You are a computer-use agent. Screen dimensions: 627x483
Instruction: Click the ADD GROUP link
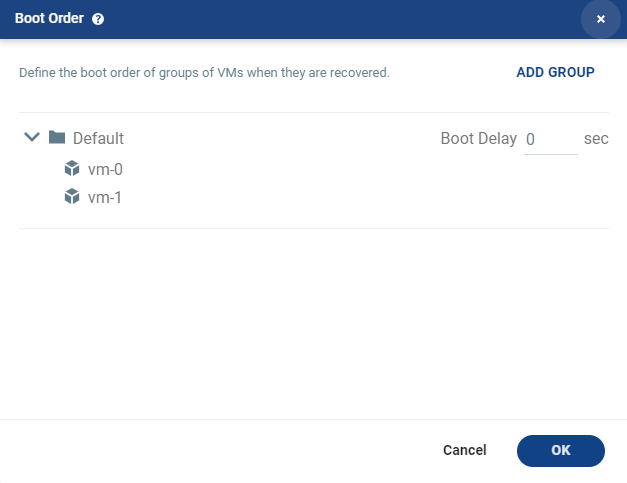555,72
